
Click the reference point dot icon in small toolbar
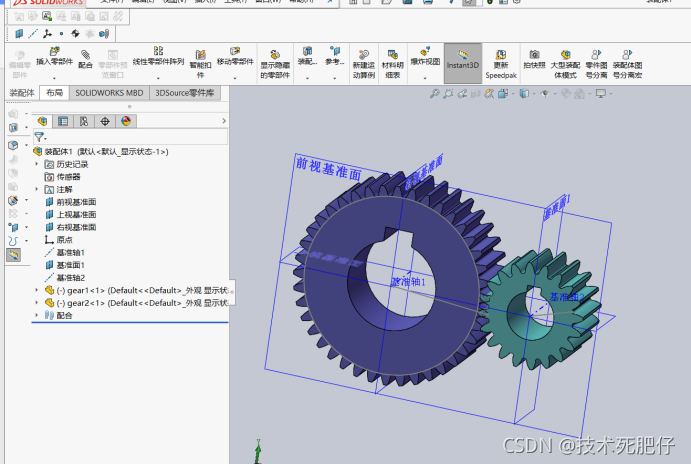[x=61, y=33]
